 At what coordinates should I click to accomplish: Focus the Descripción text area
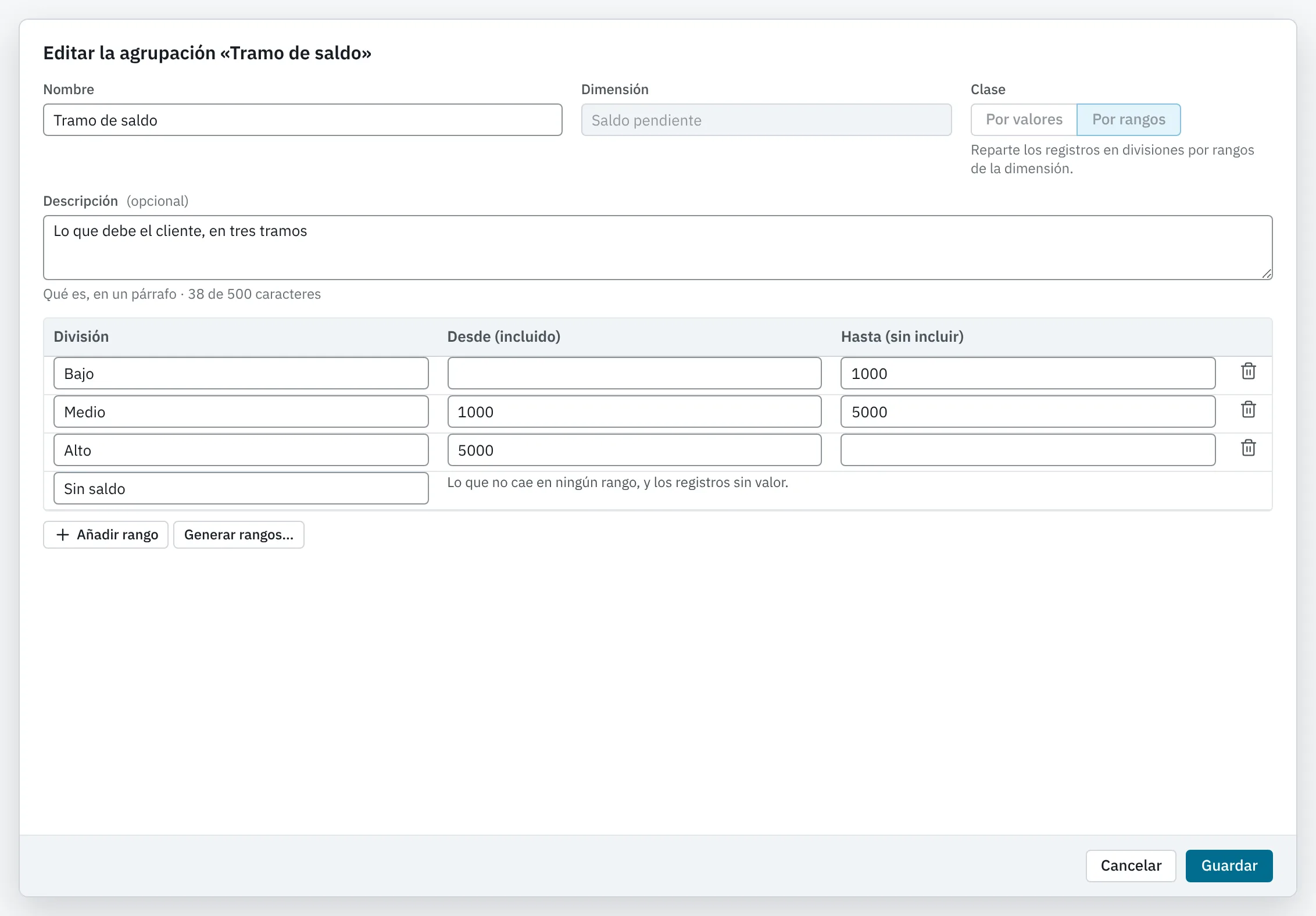click(x=658, y=248)
